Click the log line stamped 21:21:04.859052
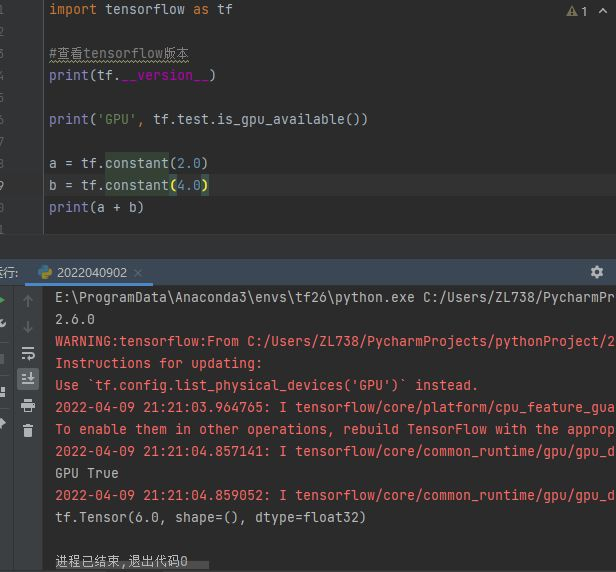616x572 pixels. click(336, 495)
